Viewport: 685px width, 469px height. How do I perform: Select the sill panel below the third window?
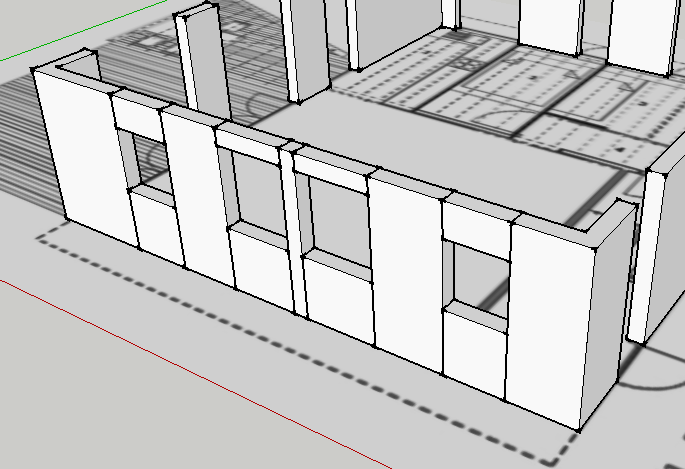tap(338, 300)
